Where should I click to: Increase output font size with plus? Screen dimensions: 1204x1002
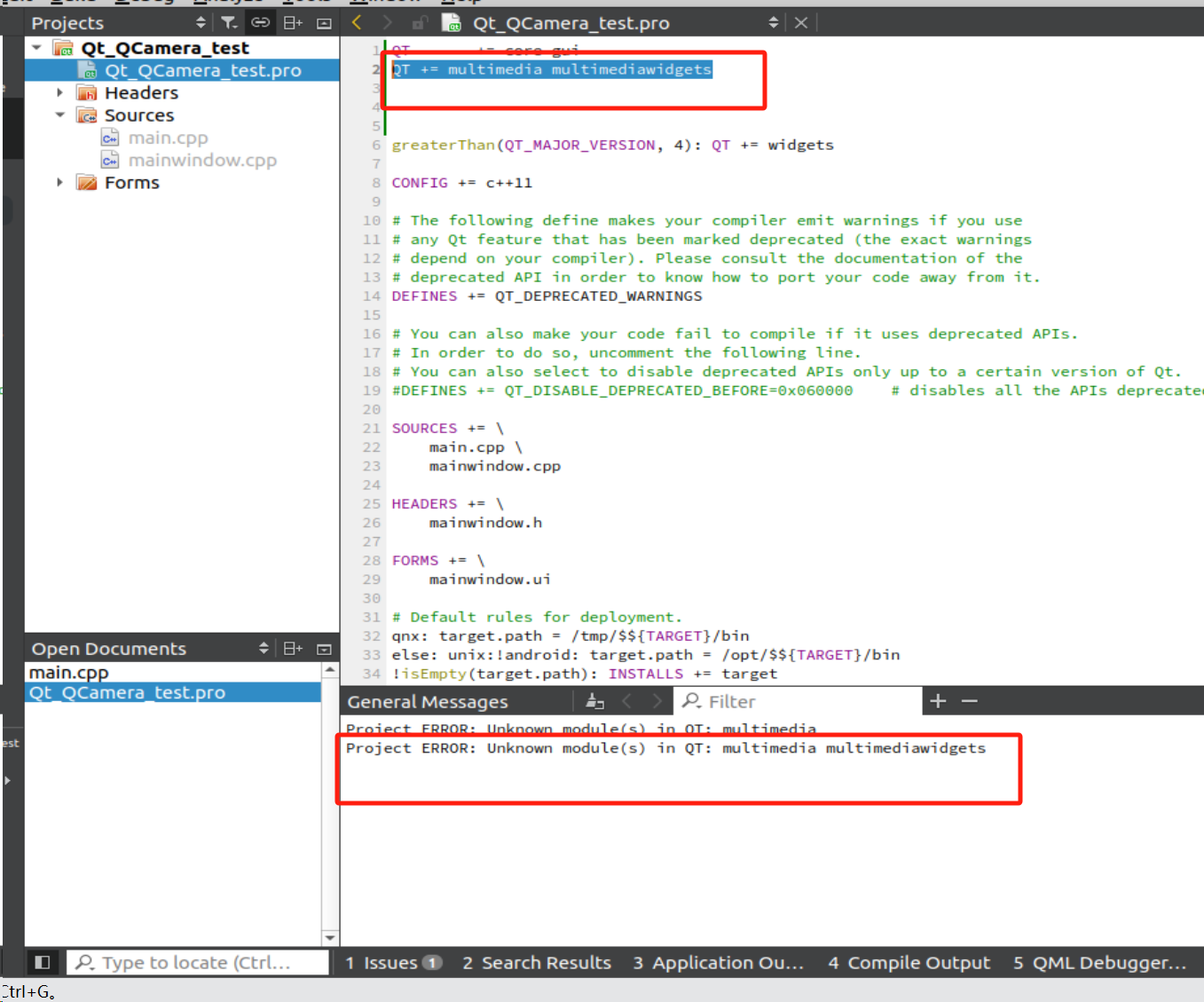coord(938,701)
